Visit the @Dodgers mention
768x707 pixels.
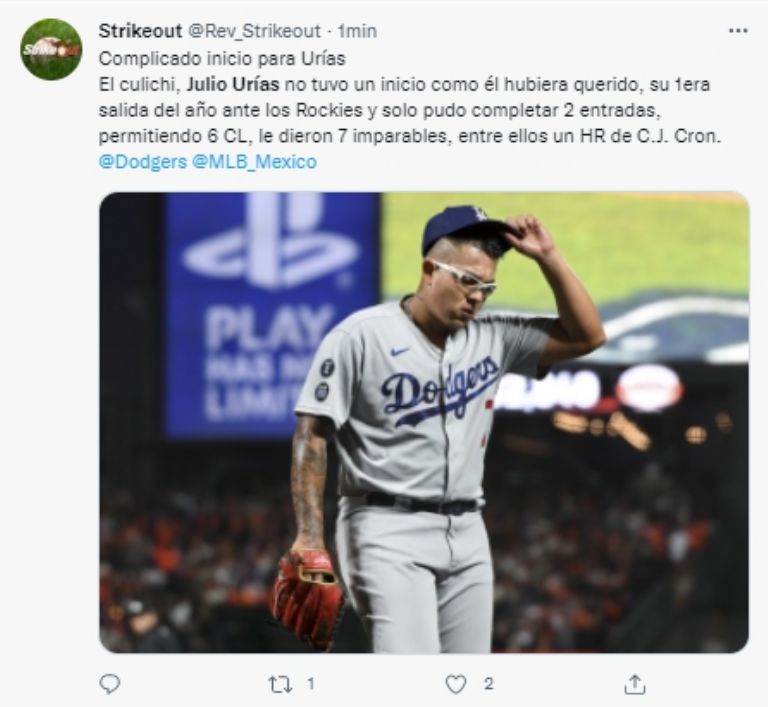[x=143, y=162]
